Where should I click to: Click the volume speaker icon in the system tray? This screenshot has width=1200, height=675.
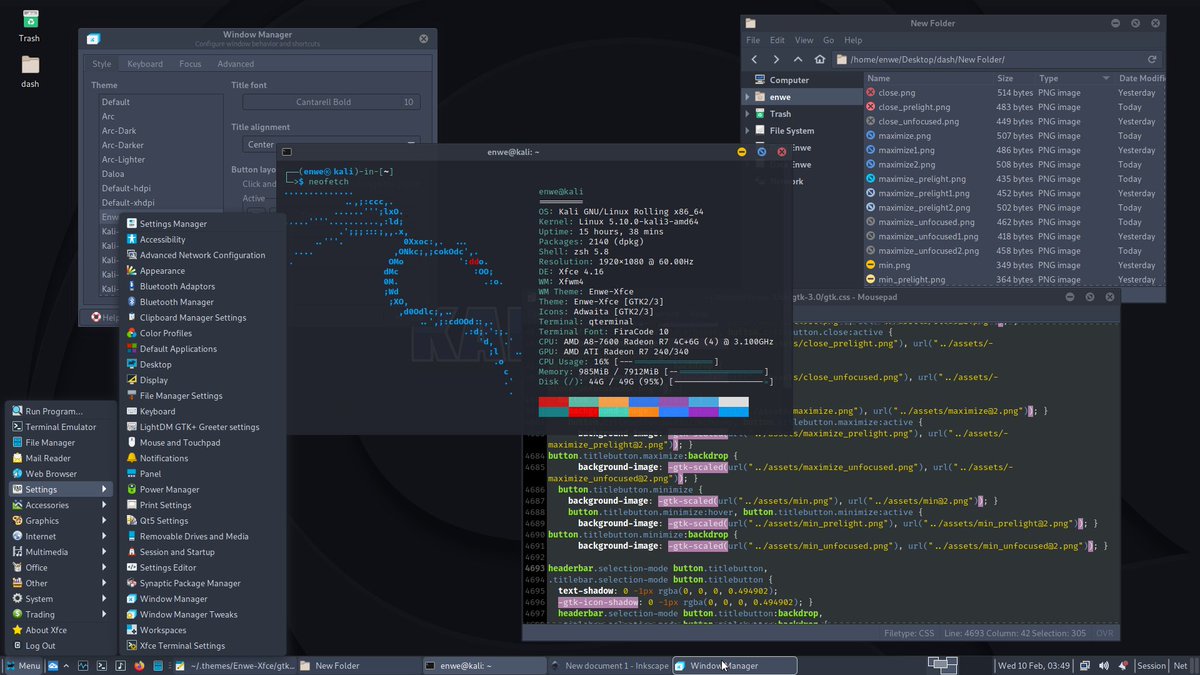(x=1103, y=665)
